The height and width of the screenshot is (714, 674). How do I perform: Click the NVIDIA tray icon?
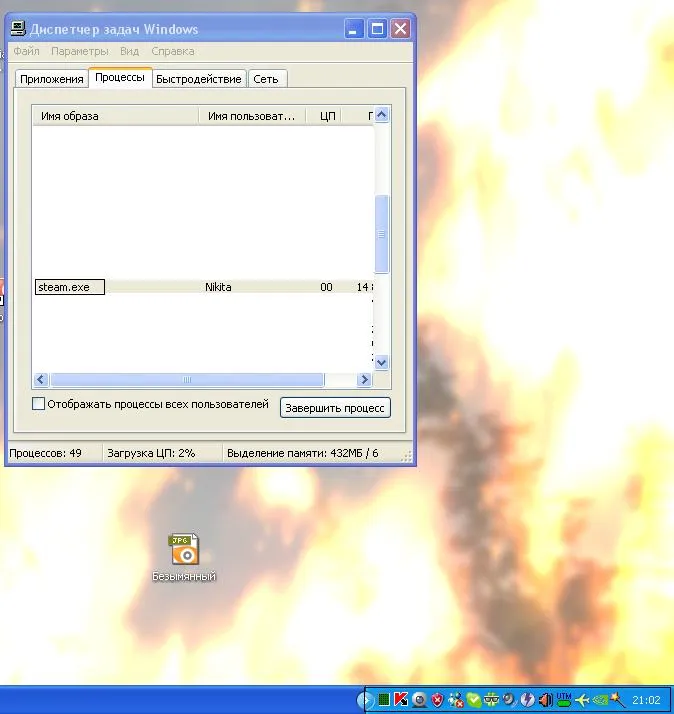tap(601, 700)
